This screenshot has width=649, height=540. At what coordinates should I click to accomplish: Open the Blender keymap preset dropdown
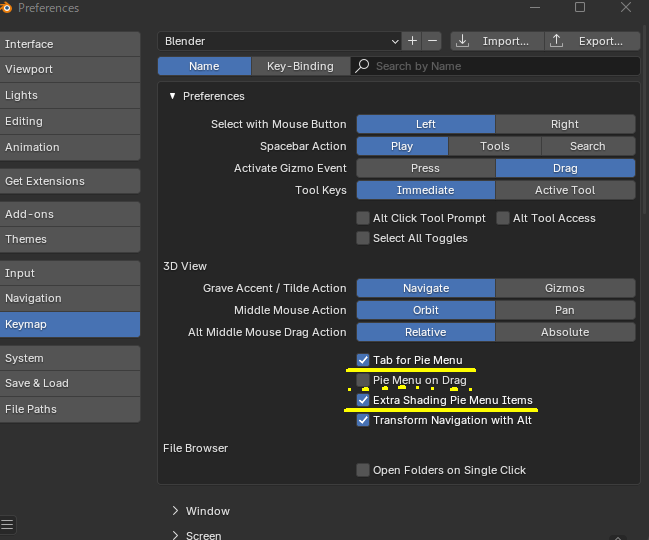(279, 41)
